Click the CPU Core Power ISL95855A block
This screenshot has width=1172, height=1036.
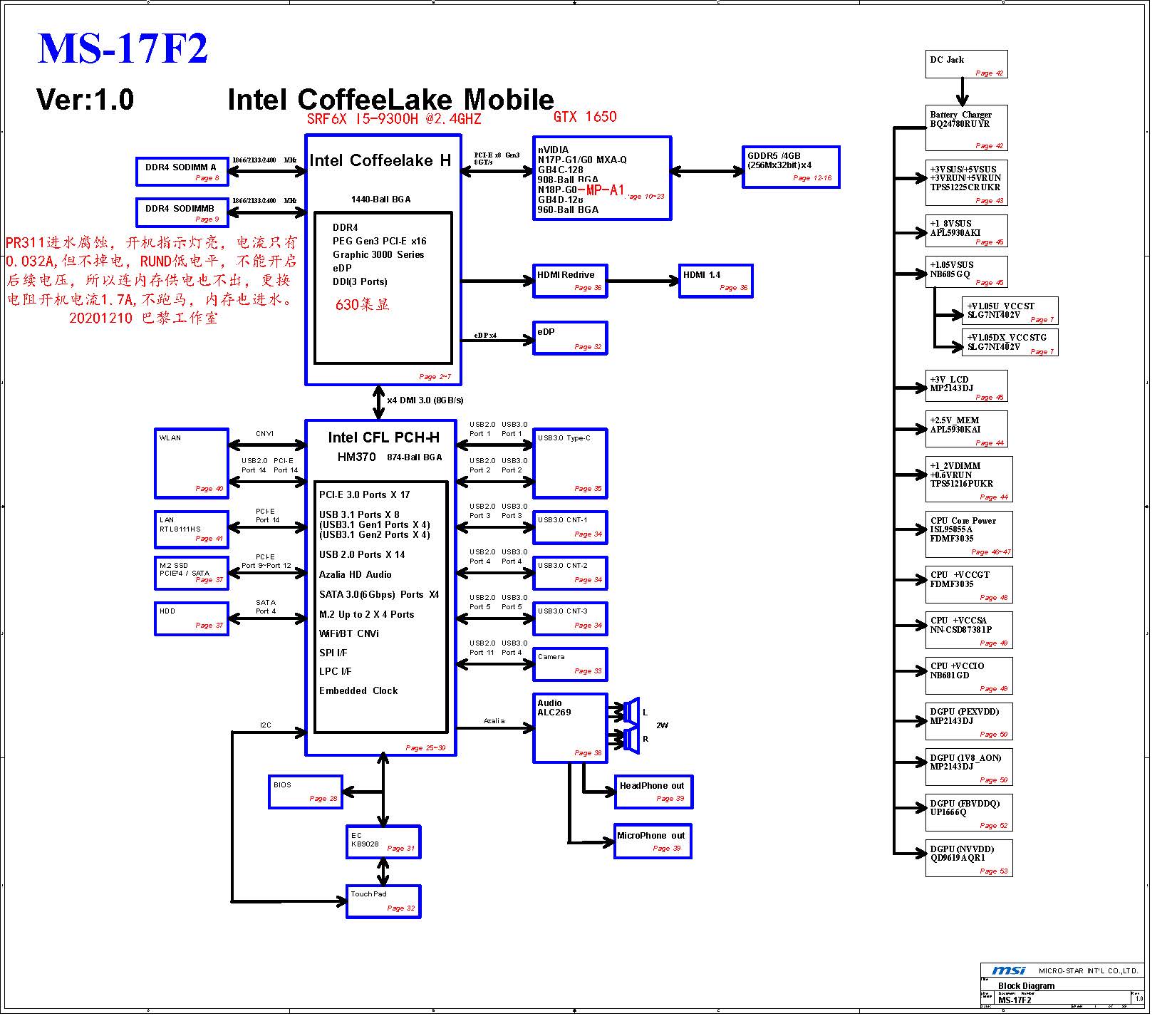tap(969, 534)
